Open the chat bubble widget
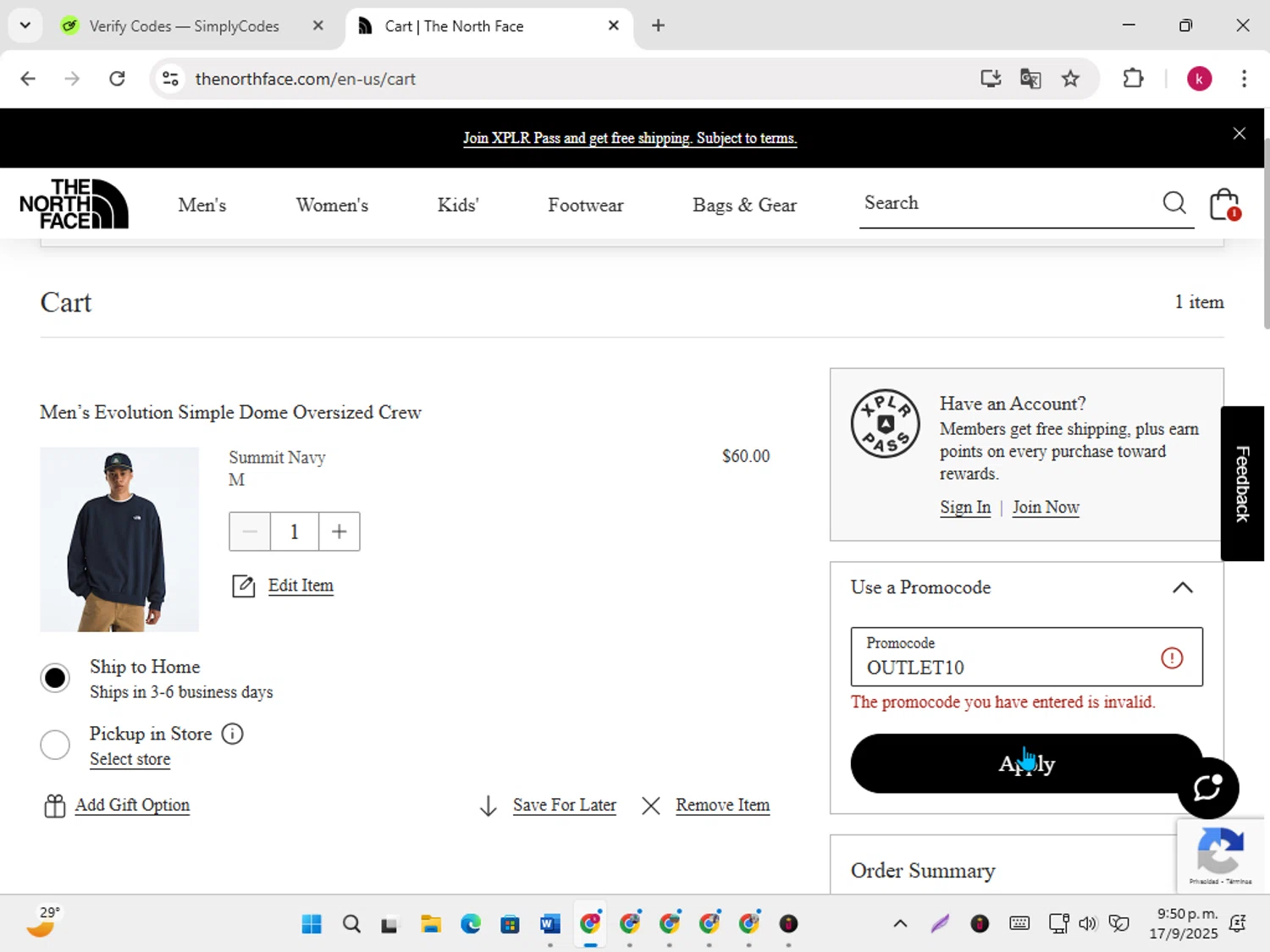The image size is (1270, 952). point(1207,788)
